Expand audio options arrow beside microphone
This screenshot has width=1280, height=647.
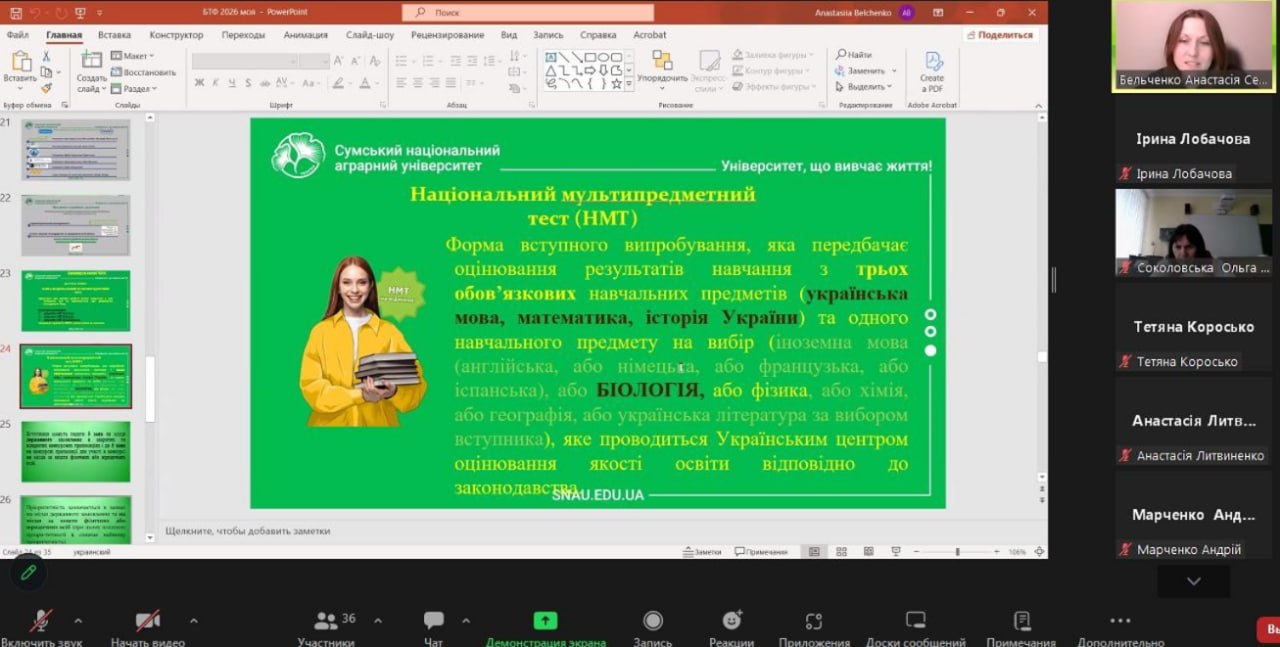[78, 620]
